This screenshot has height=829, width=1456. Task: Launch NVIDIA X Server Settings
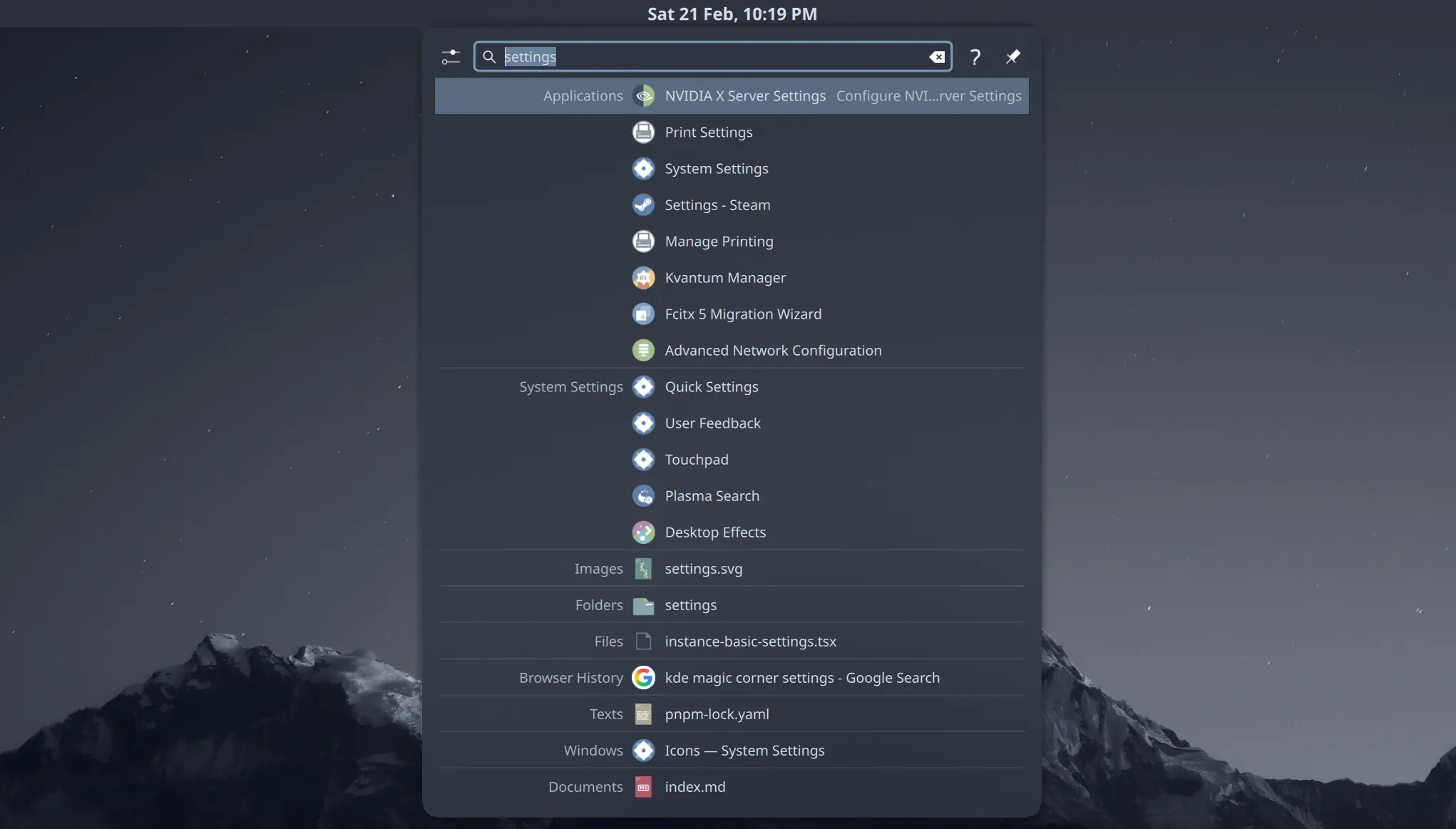click(744, 96)
